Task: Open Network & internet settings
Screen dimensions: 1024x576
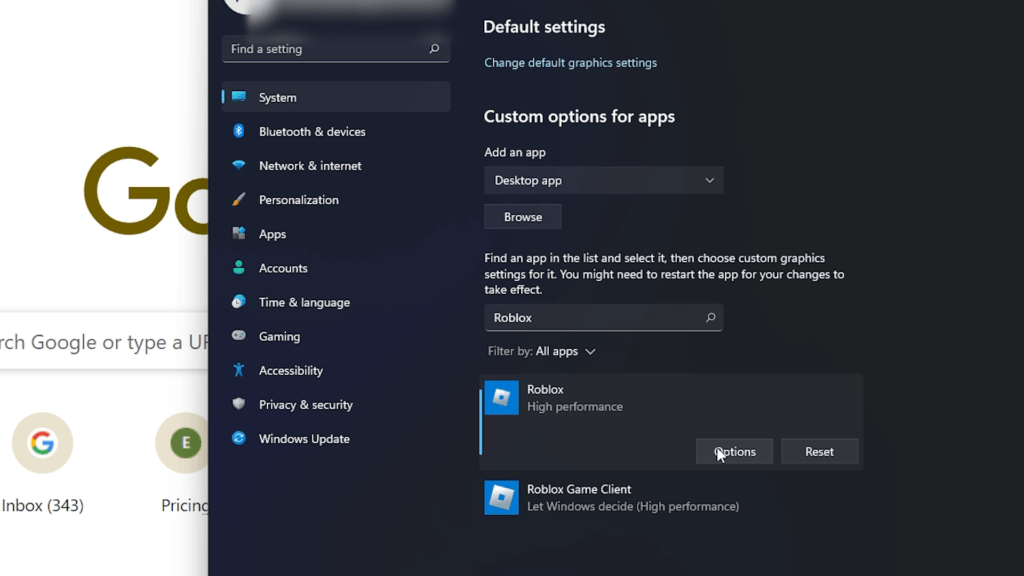Action: pyautogui.click(x=336, y=166)
